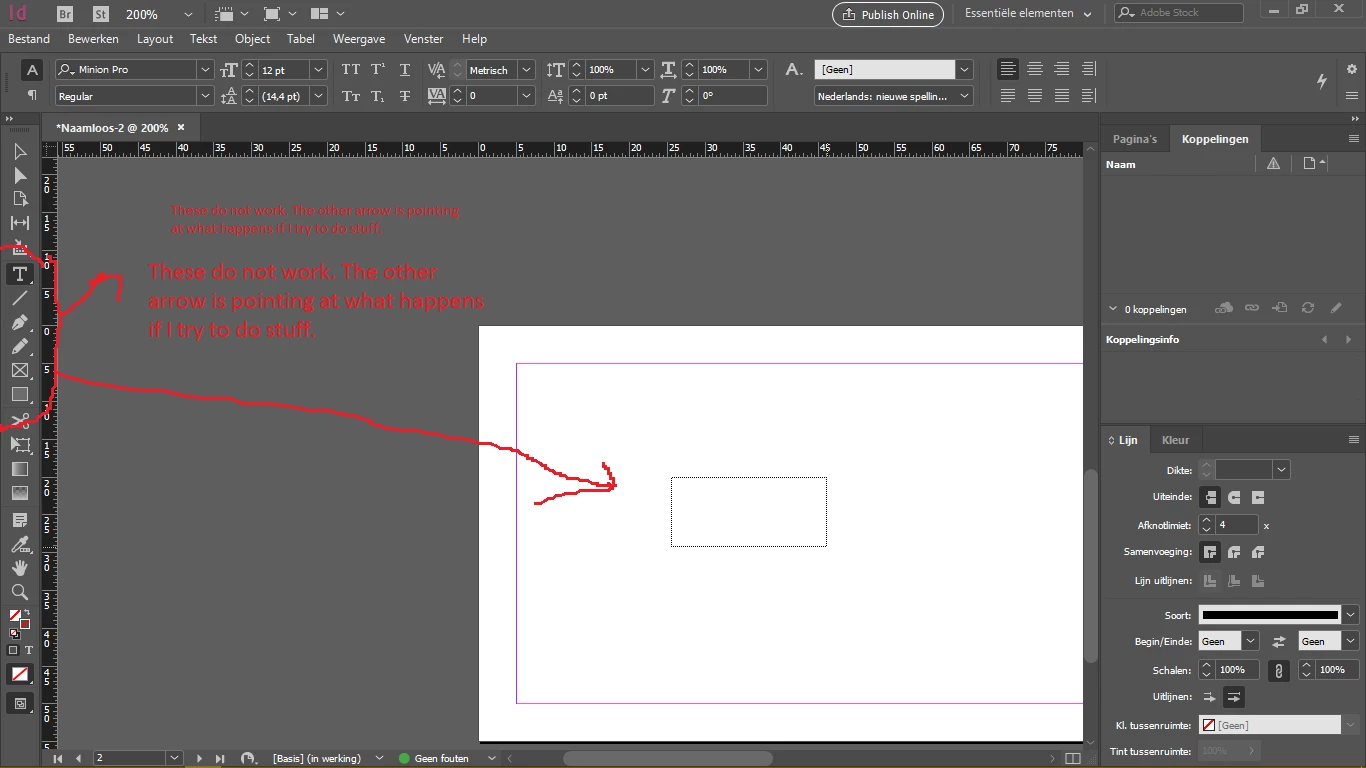Select the Page tool
The image size is (1366, 768).
tap(20, 199)
